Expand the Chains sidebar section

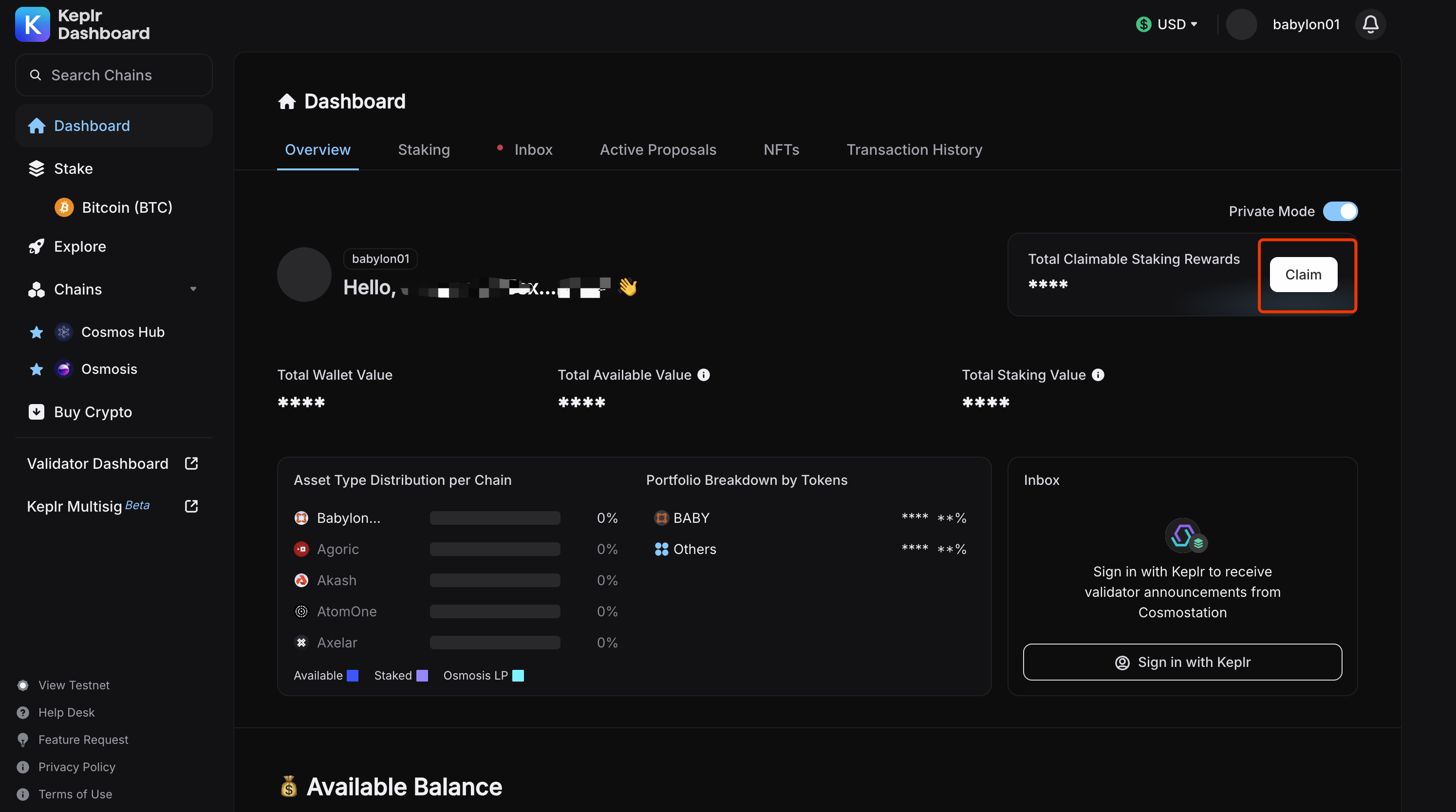(193, 289)
